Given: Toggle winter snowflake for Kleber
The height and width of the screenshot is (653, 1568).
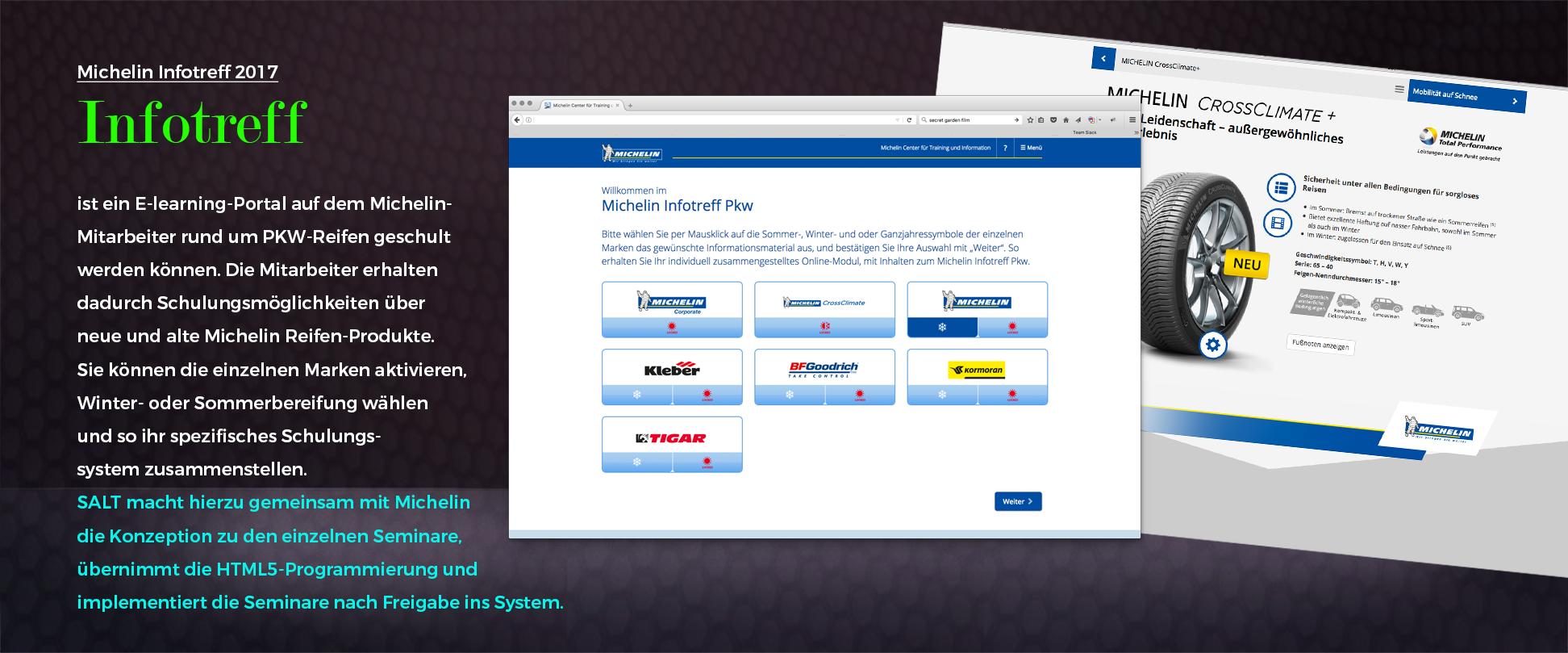Looking at the screenshot, I should pos(636,395).
